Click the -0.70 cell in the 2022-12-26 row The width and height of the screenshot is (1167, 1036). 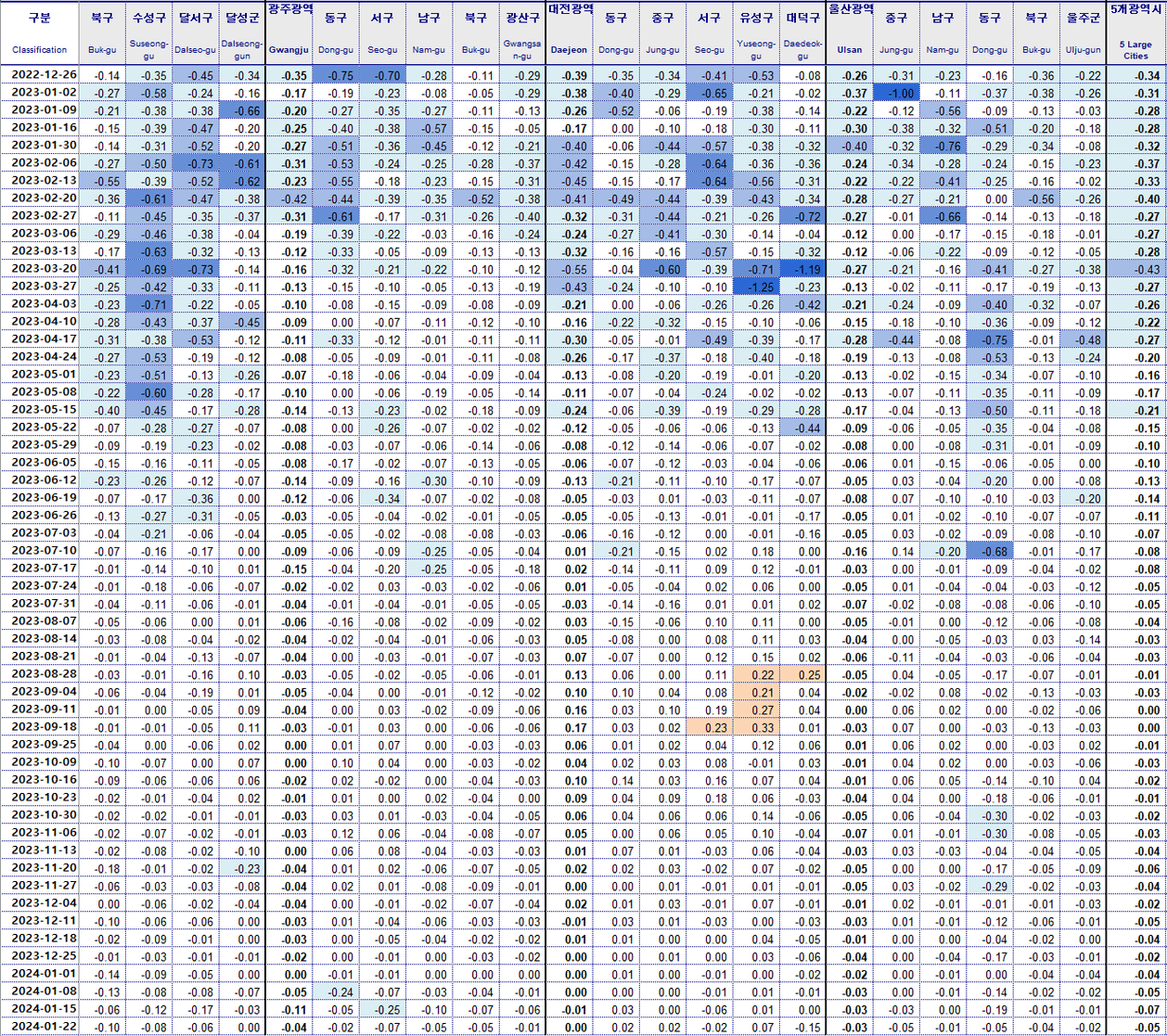pyautogui.click(x=381, y=74)
